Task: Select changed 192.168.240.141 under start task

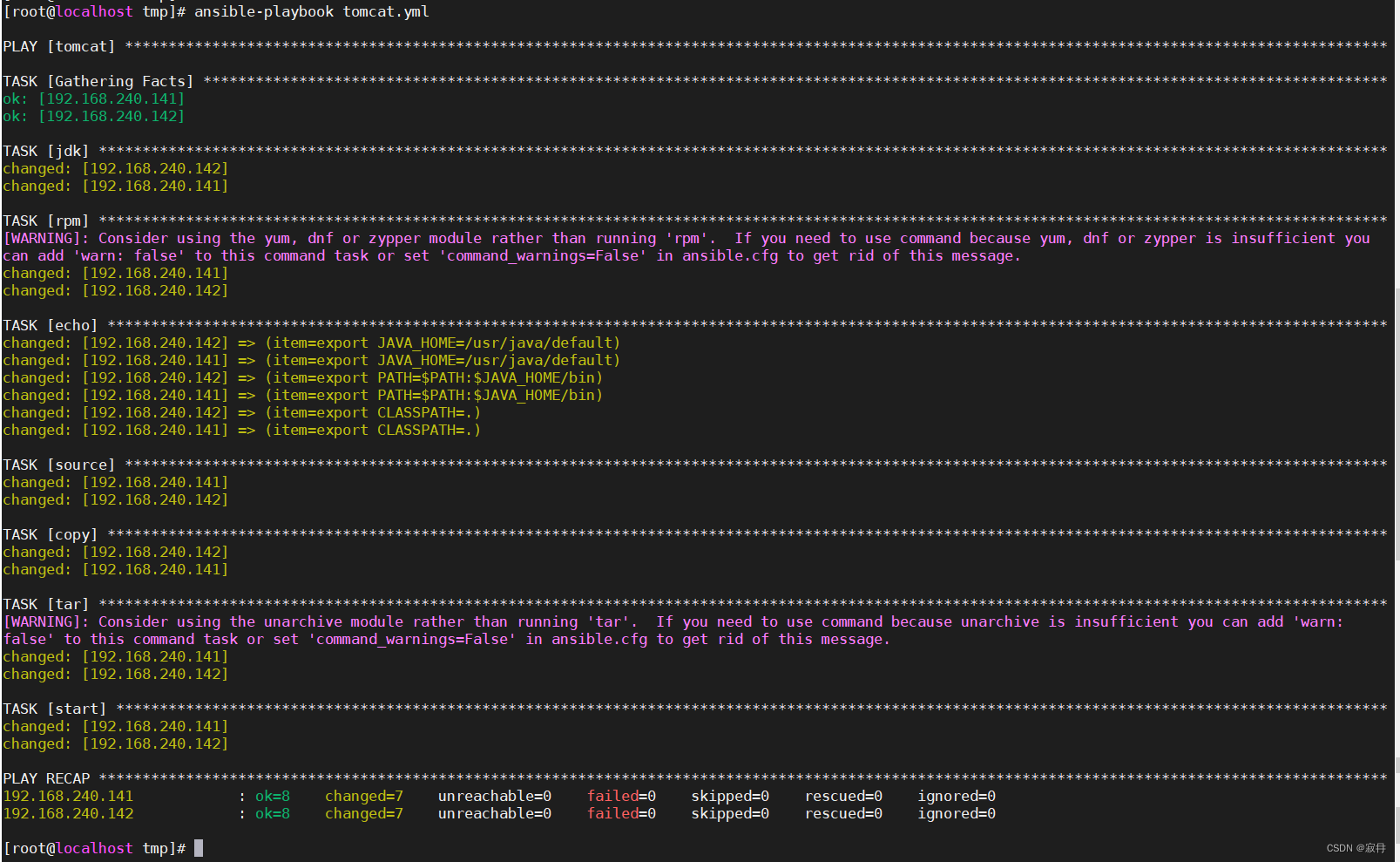Action: pos(115,727)
